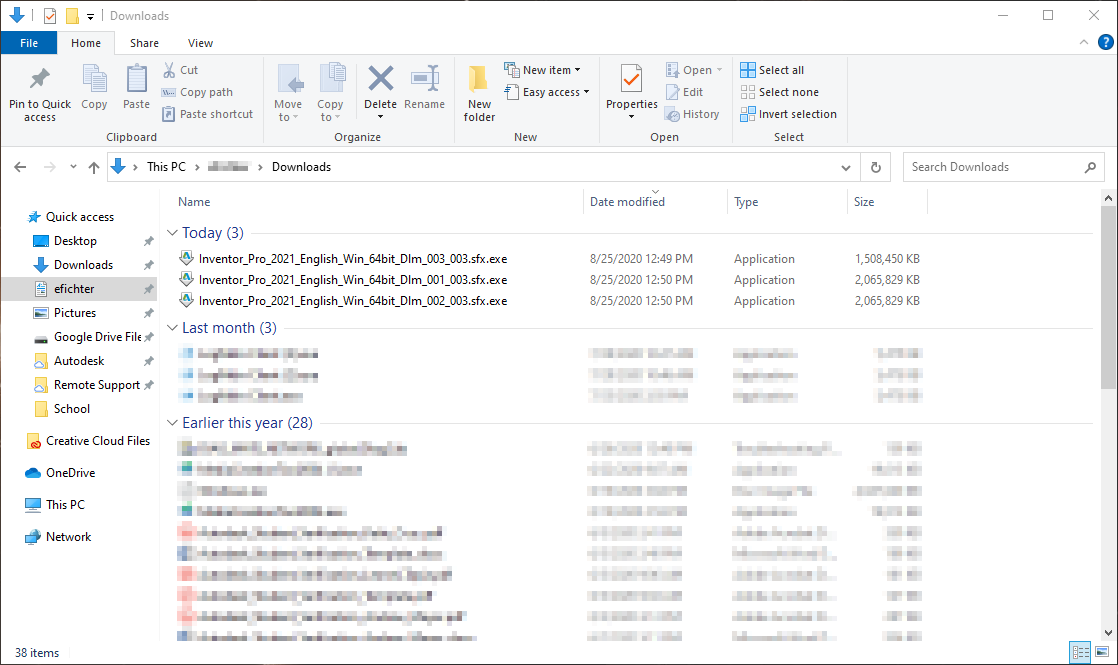Viewport: 1118px width, 665px height.
Task: Open the View ribbon tab
Action: coord(200,43)
